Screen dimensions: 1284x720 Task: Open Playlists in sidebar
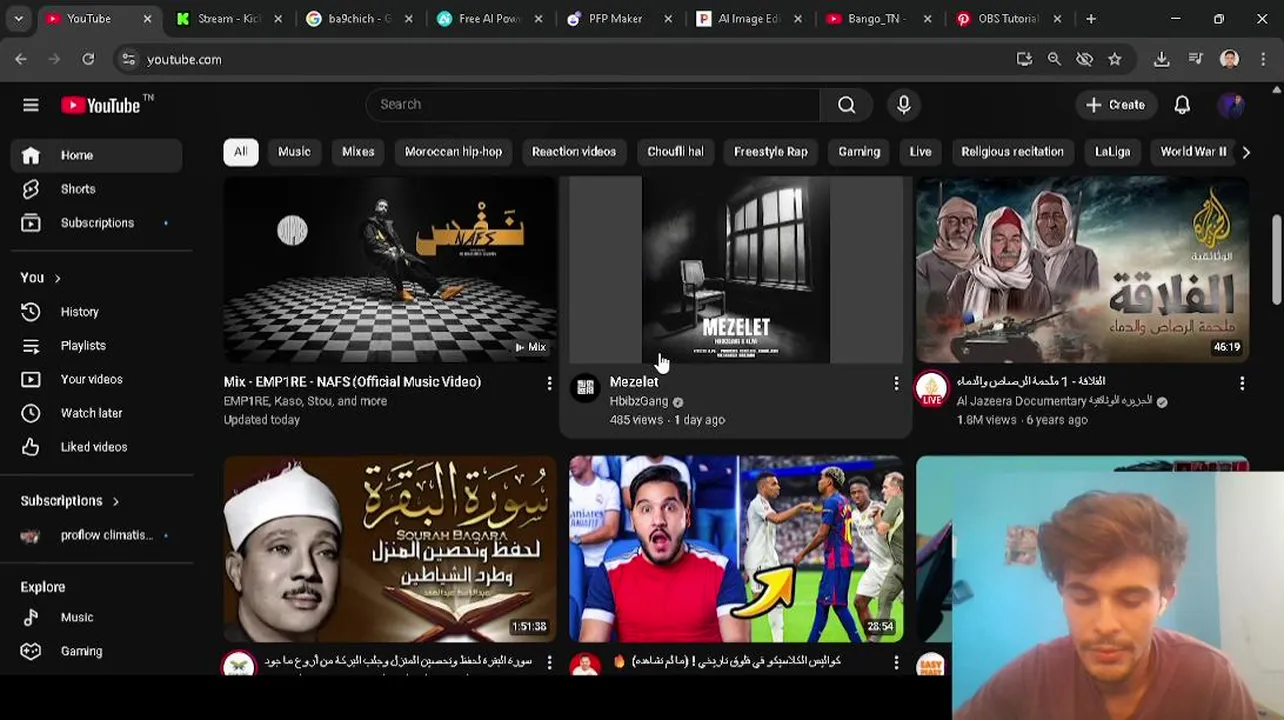tap(97, 346)
